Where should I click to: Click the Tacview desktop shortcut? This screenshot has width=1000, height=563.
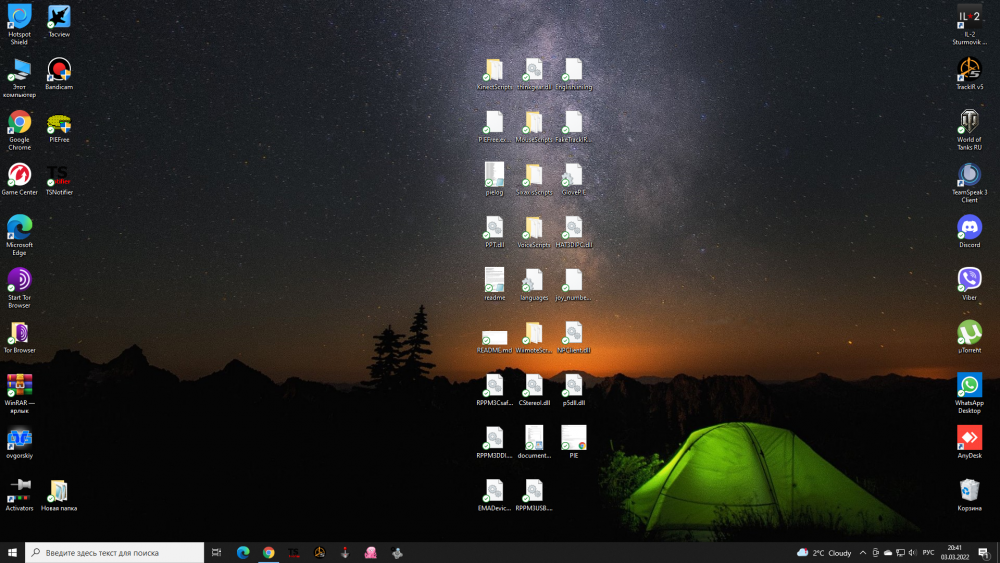[59, 18]
